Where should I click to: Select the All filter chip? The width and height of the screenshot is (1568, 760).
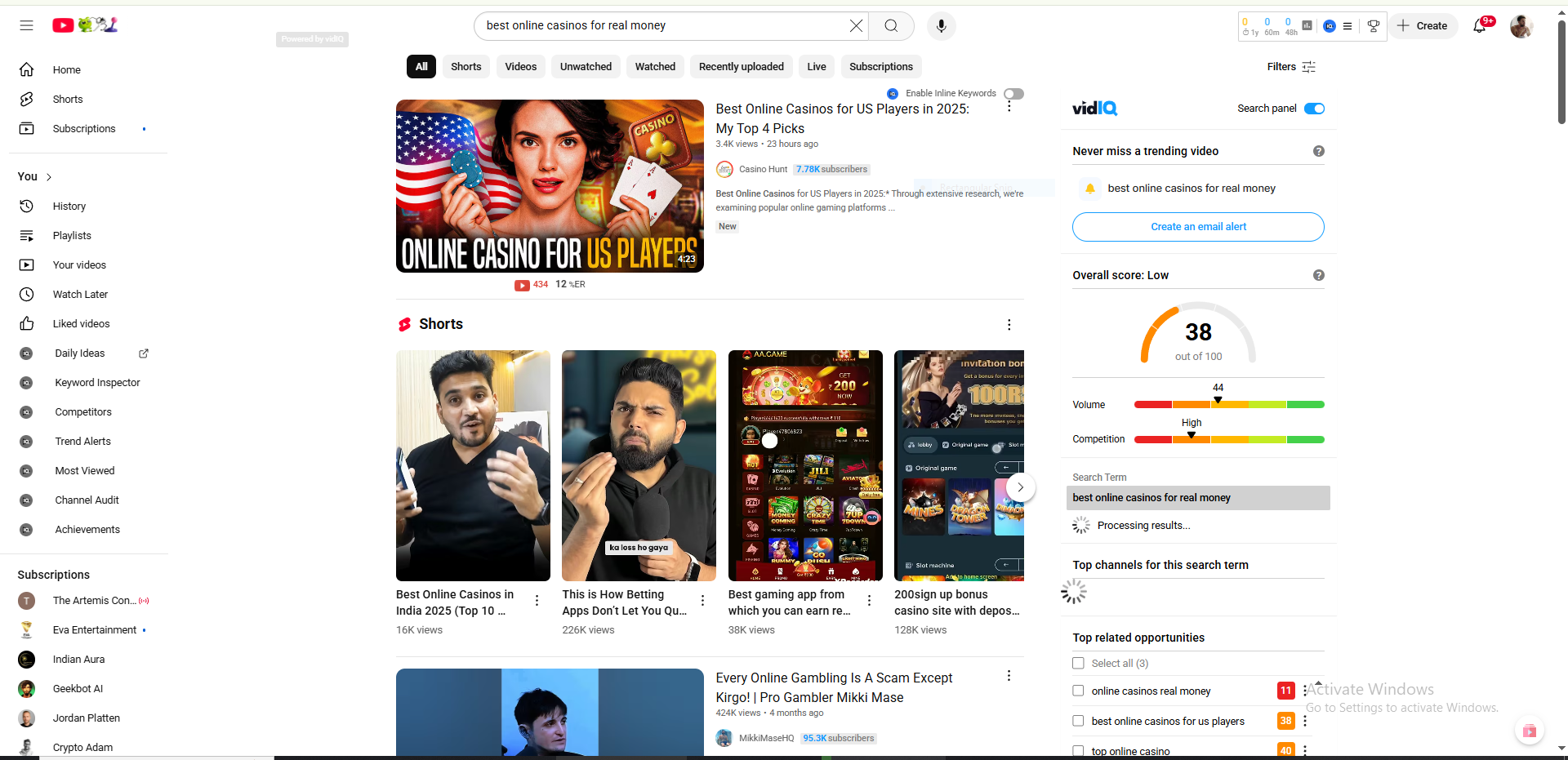(x=421, y=67)
